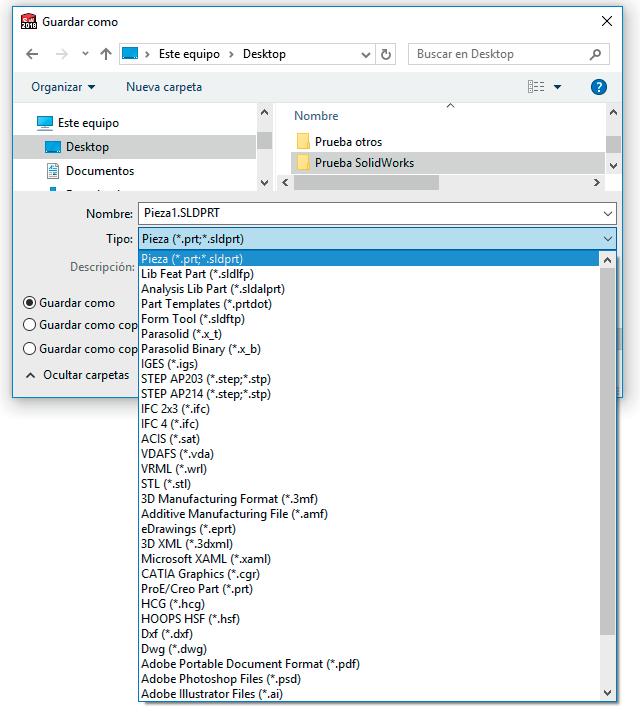Click the forward navigation arrow
640x714 pixels.
coord(61,54)
